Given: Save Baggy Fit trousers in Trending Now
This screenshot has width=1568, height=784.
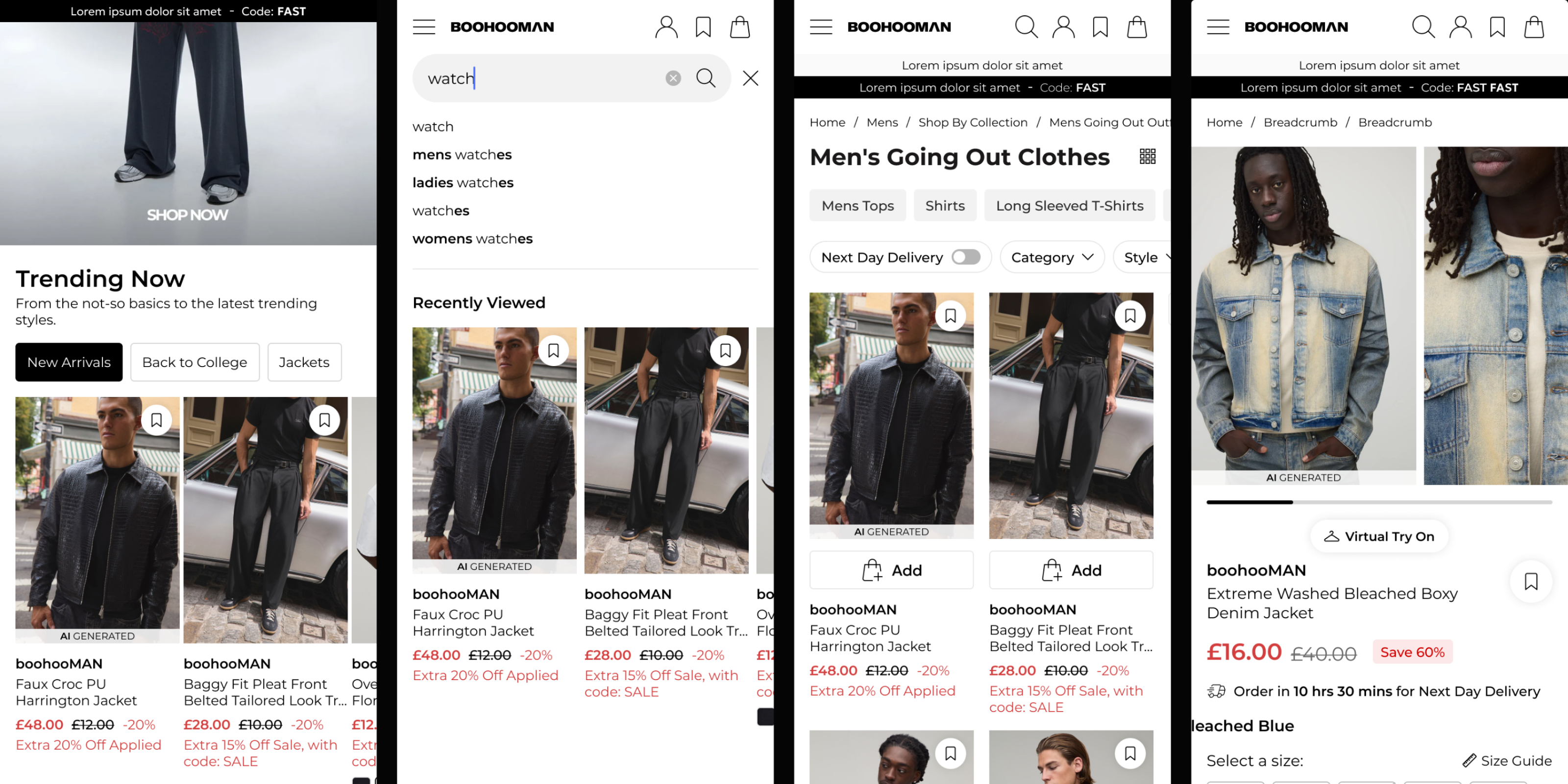Looking at the screenshot, I should coord(324,420).
